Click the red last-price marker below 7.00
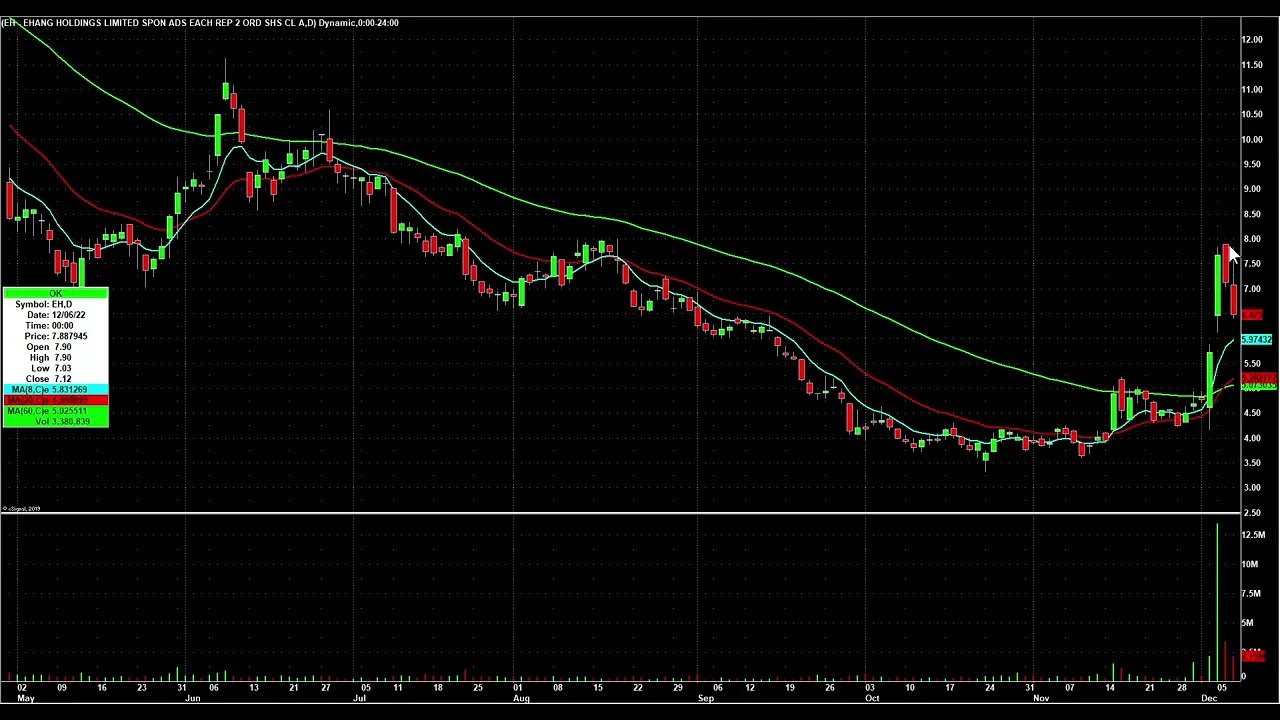1280x720 pixels. 1252,315
